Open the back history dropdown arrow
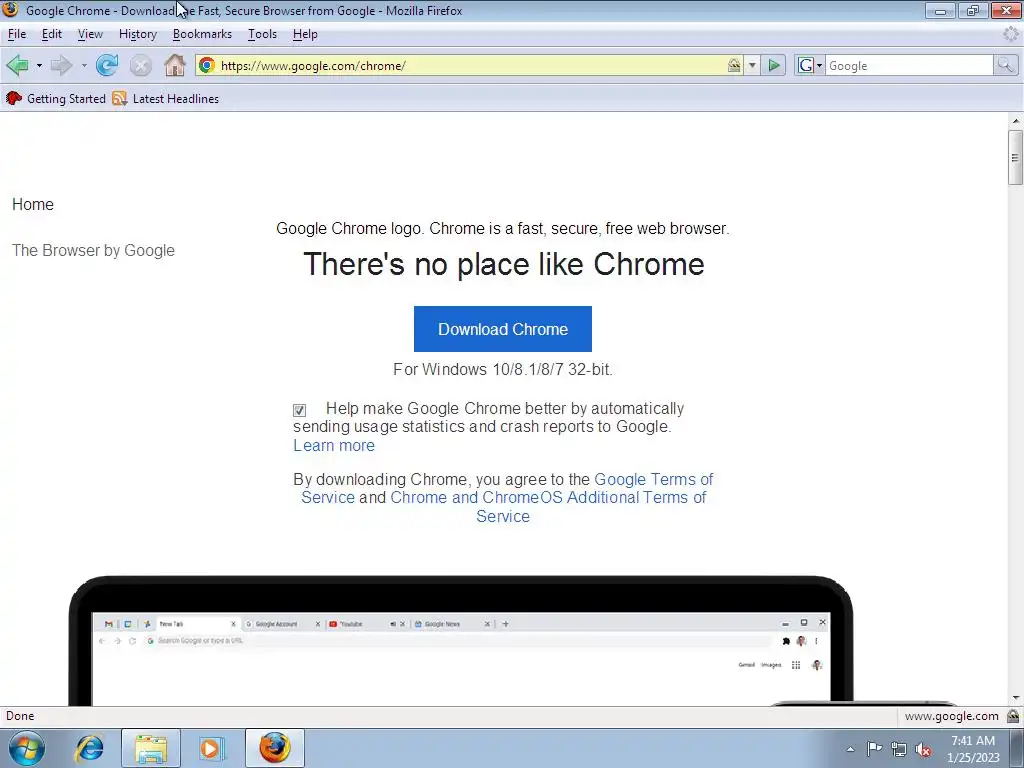 click(39, 65)
